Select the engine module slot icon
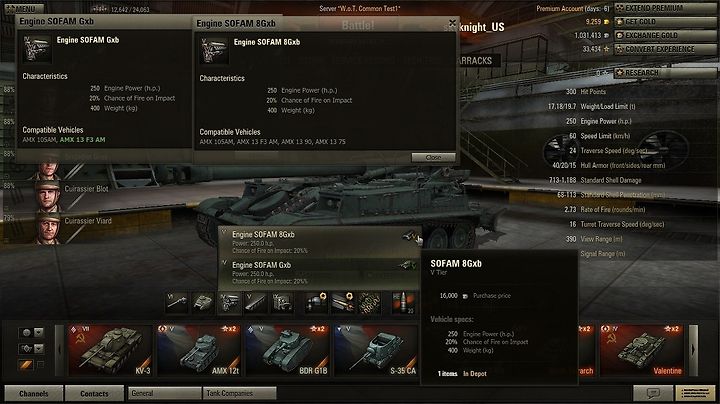720x404 pixels. 229,303
